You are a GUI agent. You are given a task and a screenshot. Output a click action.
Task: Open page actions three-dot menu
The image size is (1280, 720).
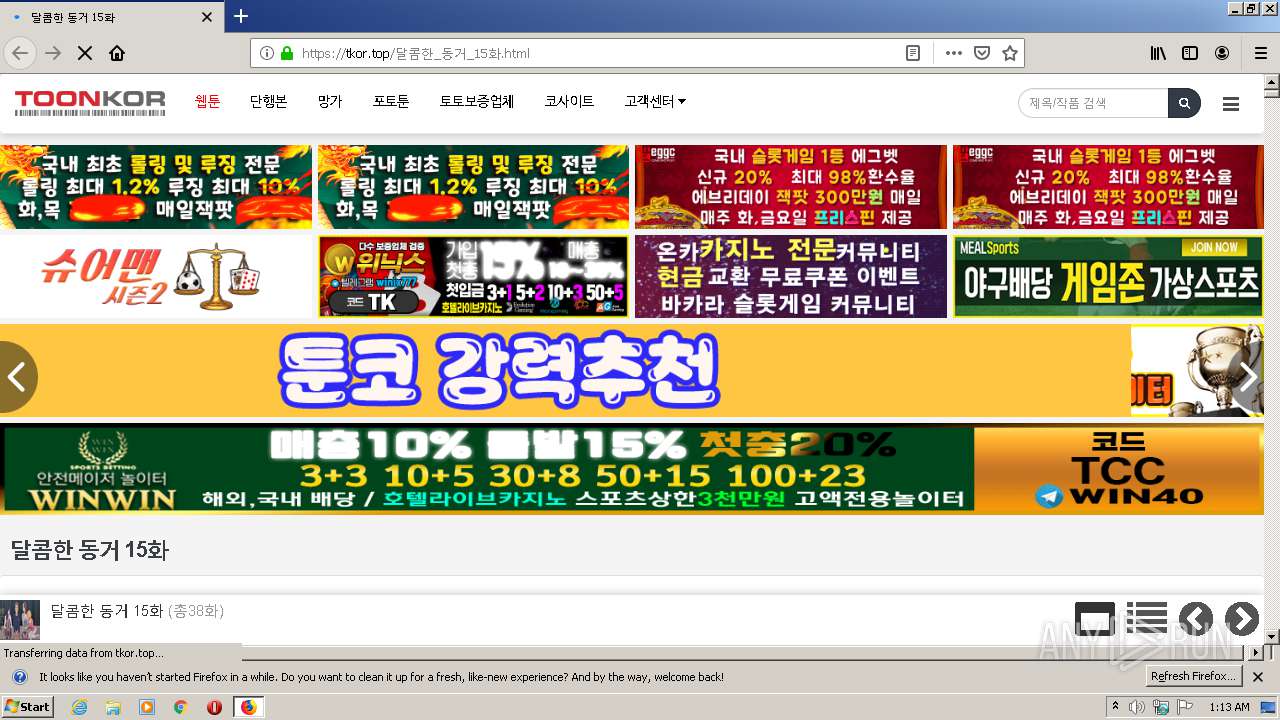954,53
